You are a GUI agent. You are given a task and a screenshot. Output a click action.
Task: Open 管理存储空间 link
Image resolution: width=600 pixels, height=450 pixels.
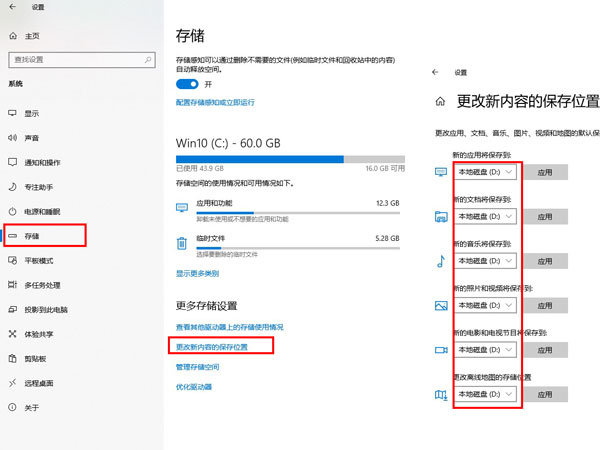click(x=197, y=367)
